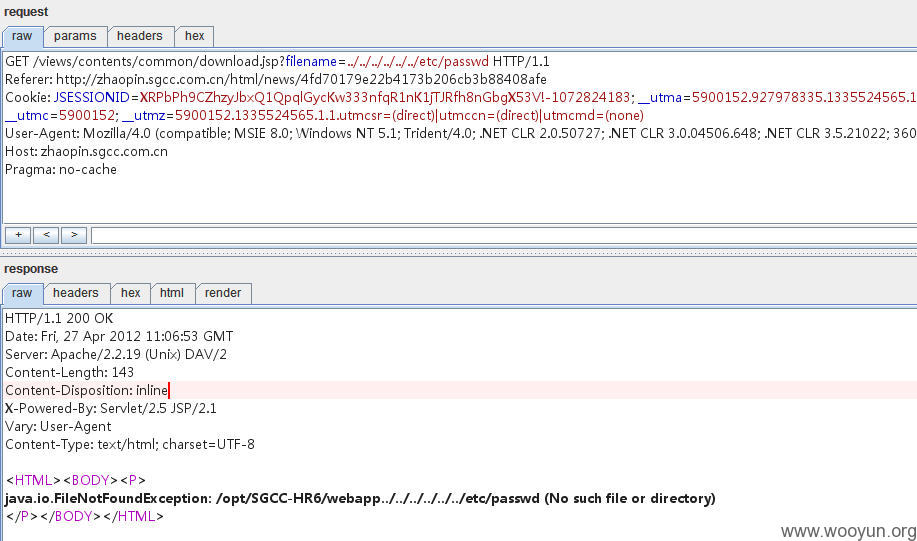This screenshot has width=917, height=541.
Task: Focus the request search input field
Action: point(504,236)
